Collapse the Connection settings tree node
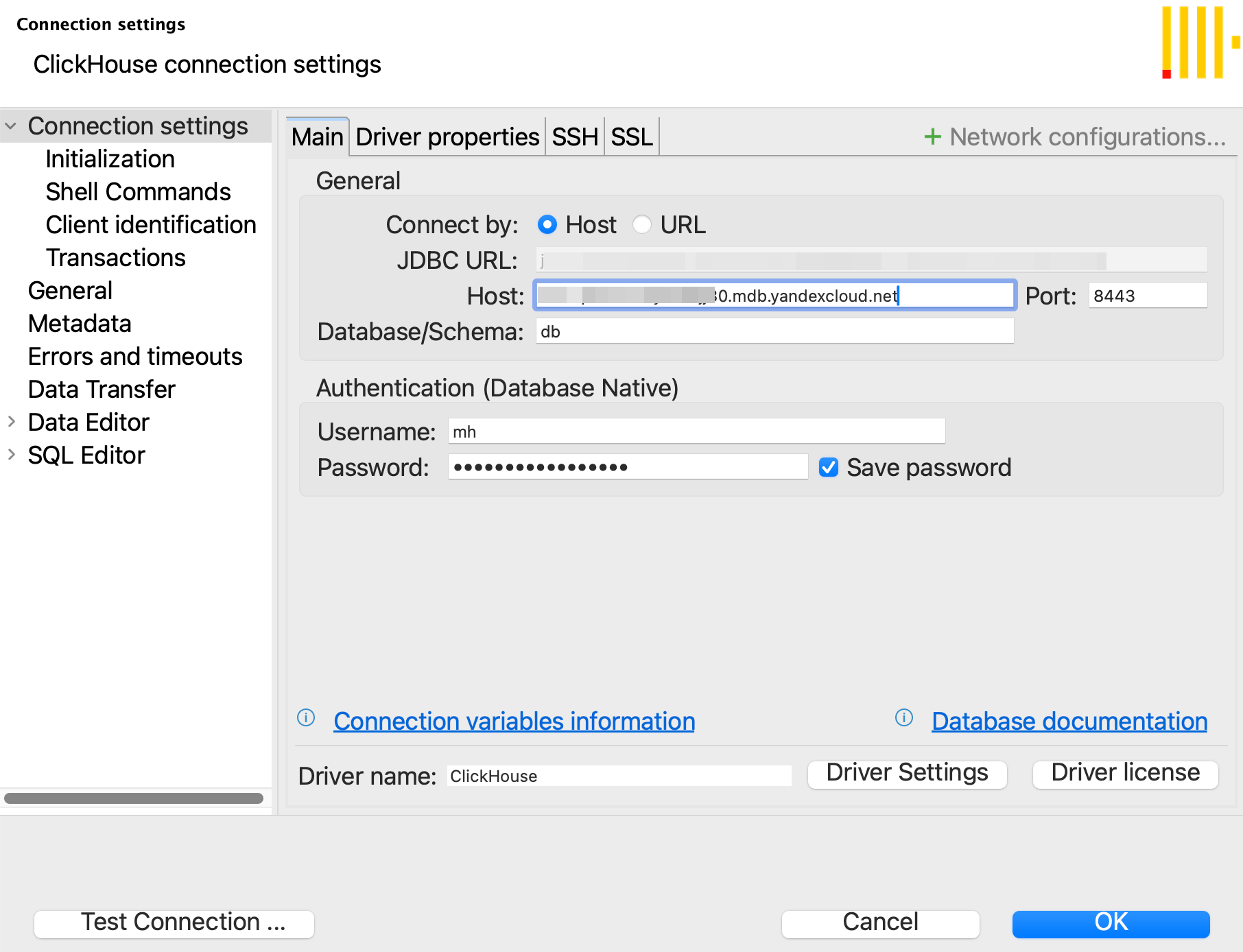1243x952 pixels. point(11,126)
